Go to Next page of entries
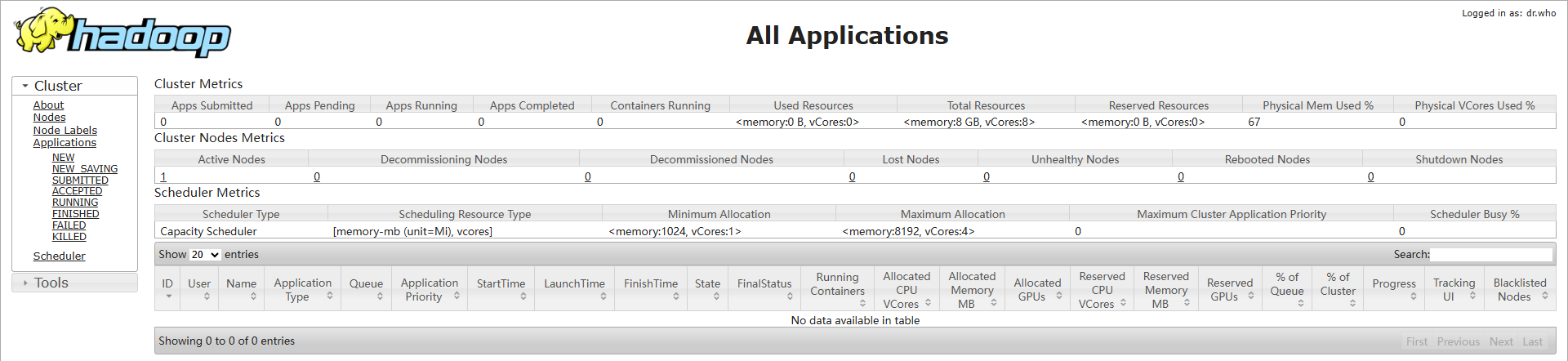This screenshot has height=361, width=1568. point(1501,341)
